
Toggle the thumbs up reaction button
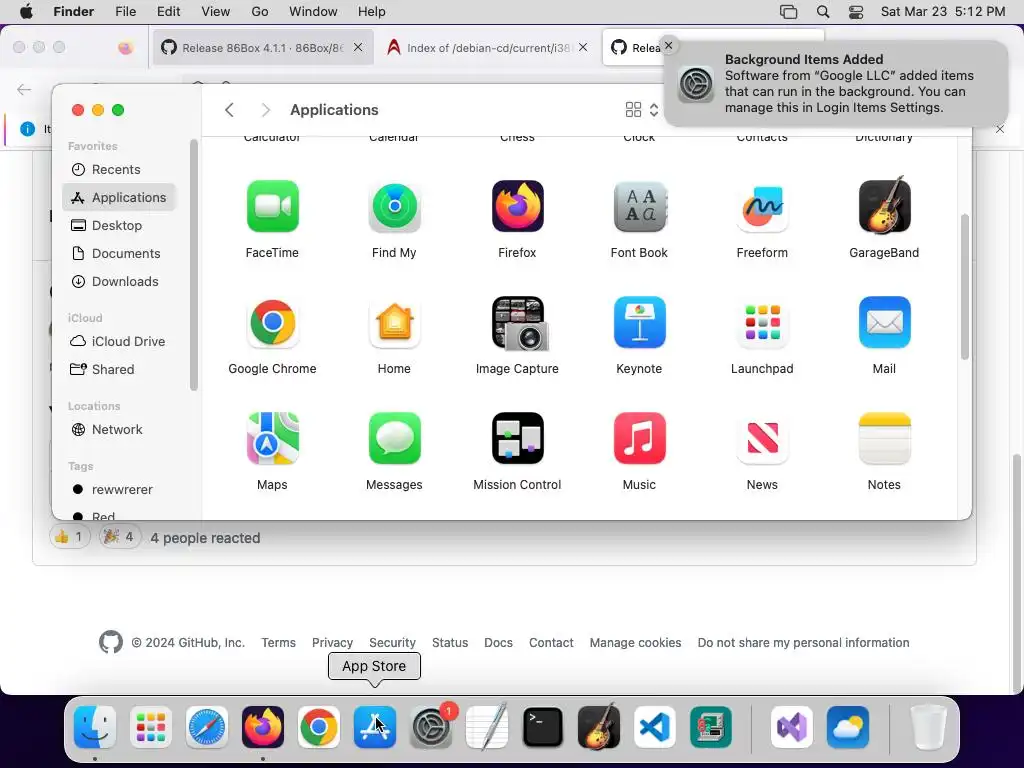(x=69, y=537)
